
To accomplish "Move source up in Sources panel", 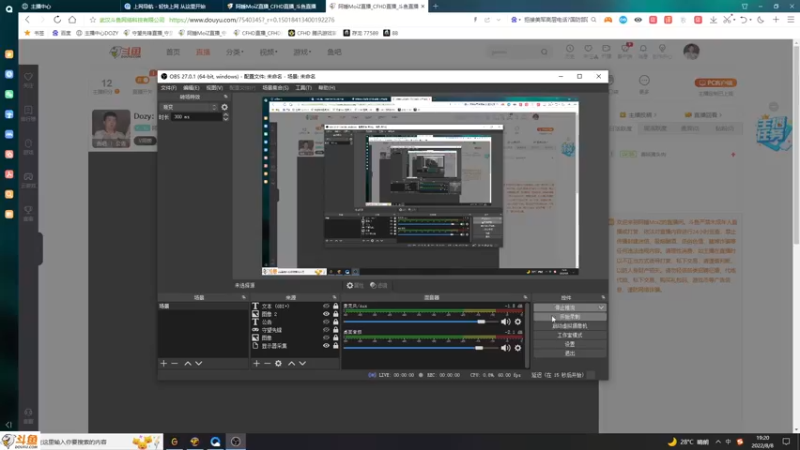I will (291, 363).
